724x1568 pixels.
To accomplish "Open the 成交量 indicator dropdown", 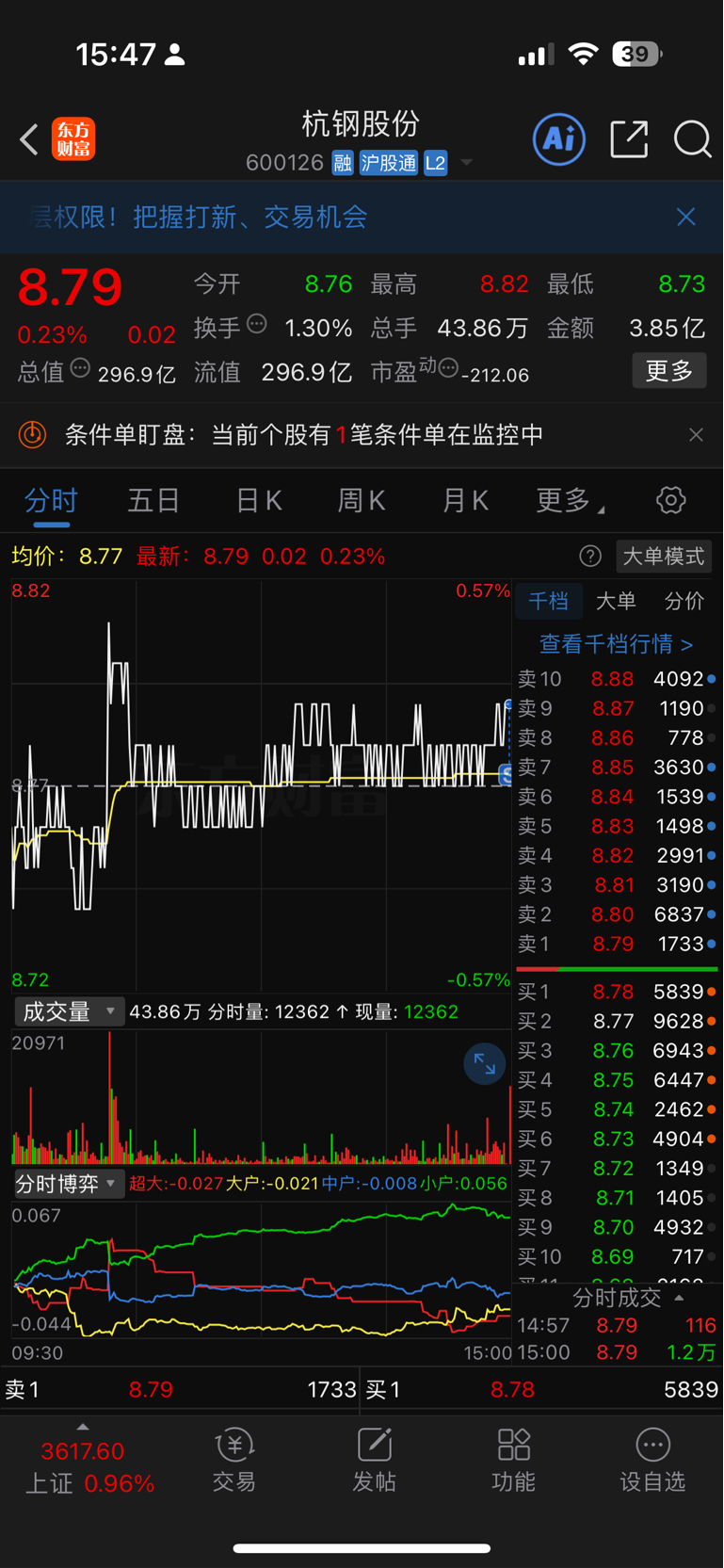I will click(69, 1011).
